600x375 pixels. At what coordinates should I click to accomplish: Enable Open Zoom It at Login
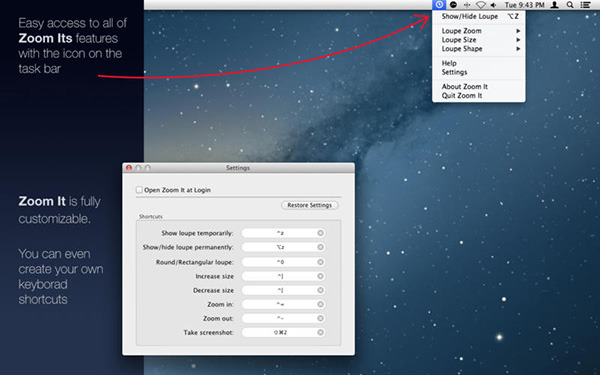pos(139,190)
